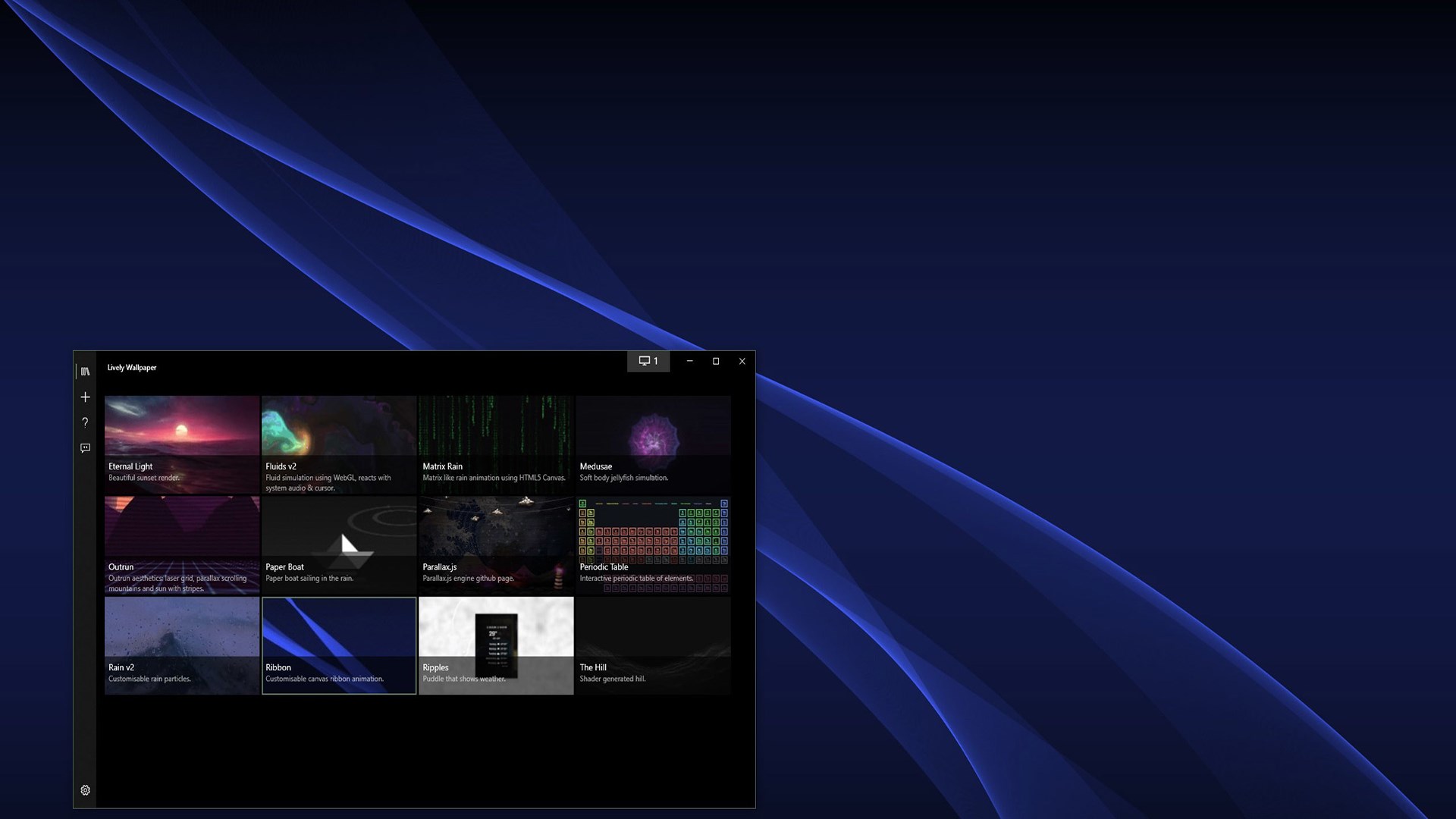Apply the Medusae jellyfish wallpaper

[x=653, y=444]
